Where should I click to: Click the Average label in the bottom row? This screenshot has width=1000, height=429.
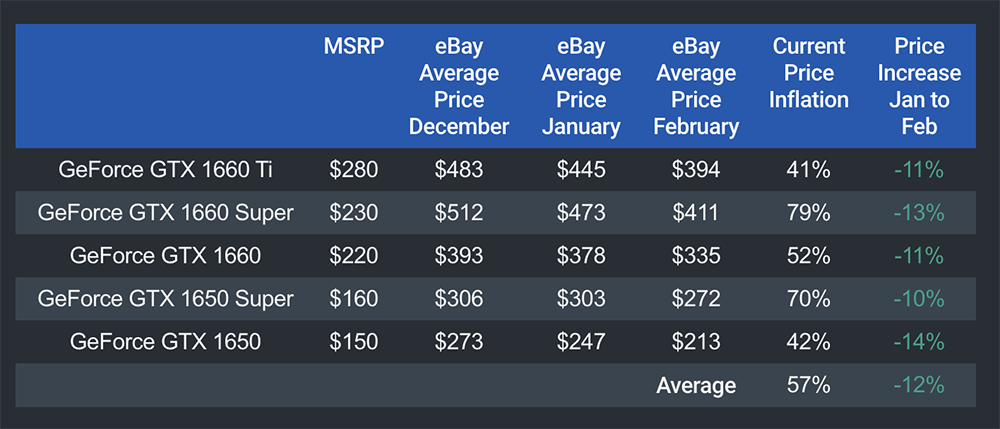point(696,386)
